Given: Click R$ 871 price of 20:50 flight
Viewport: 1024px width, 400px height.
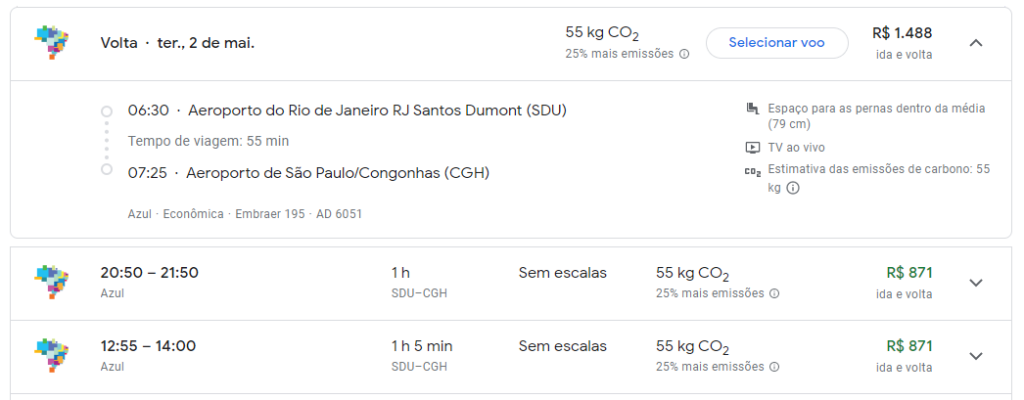Looking at the screenshot, I should point(909,272).
